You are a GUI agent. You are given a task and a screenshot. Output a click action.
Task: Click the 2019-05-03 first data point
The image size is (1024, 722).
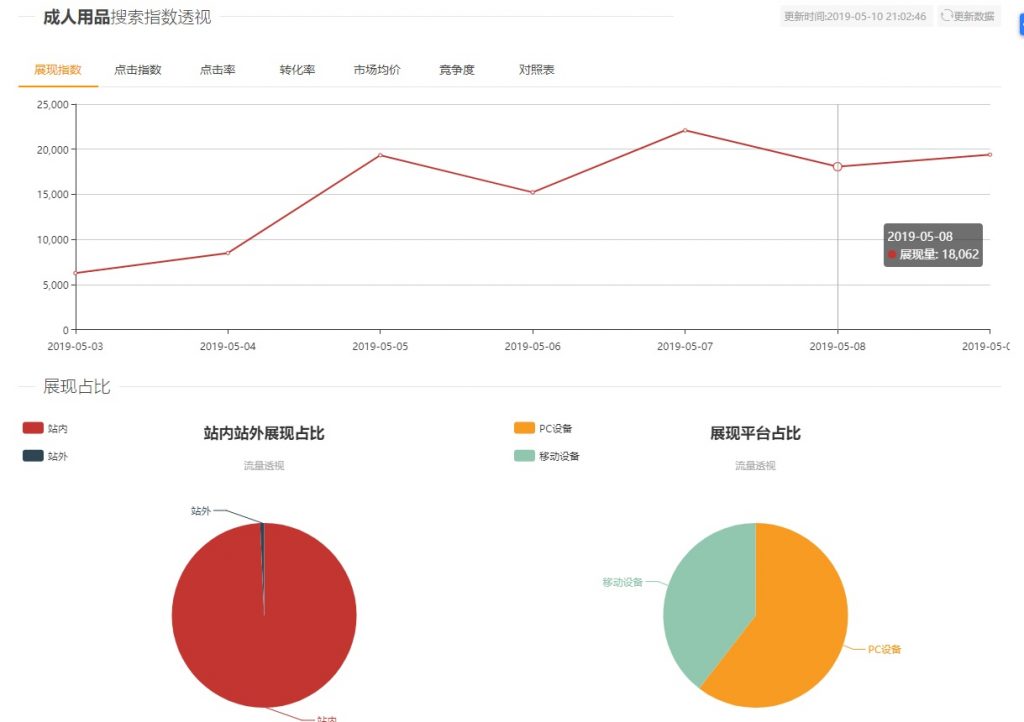76,273
